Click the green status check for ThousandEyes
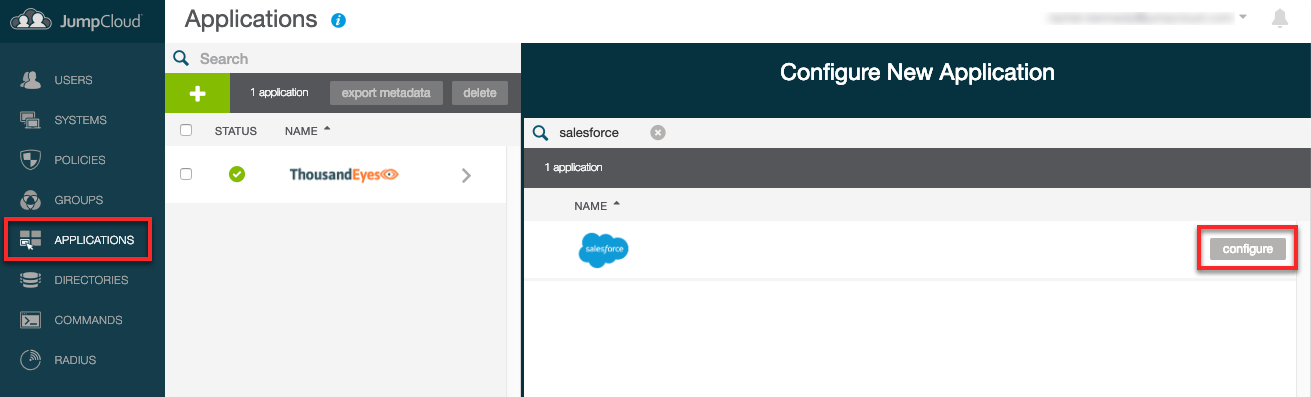The image size is (1311, 397). [237, 174]
